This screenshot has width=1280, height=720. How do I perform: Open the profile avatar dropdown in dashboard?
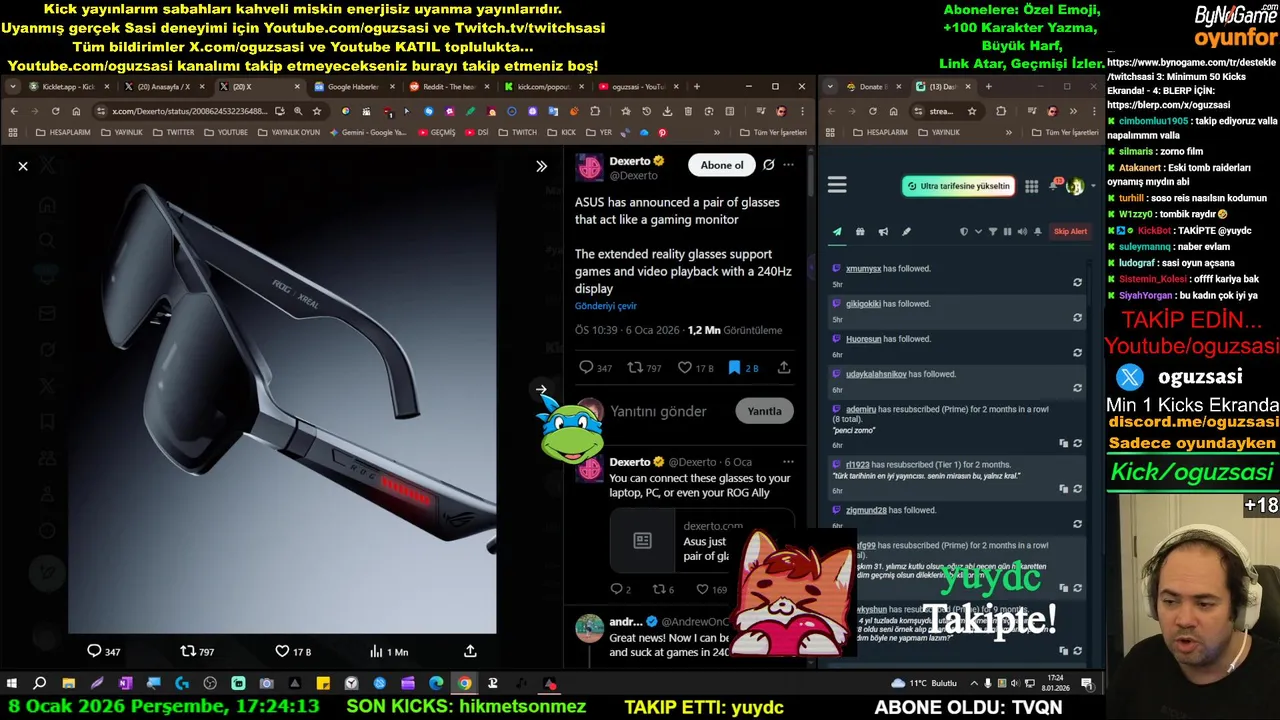coord(1078,186)
